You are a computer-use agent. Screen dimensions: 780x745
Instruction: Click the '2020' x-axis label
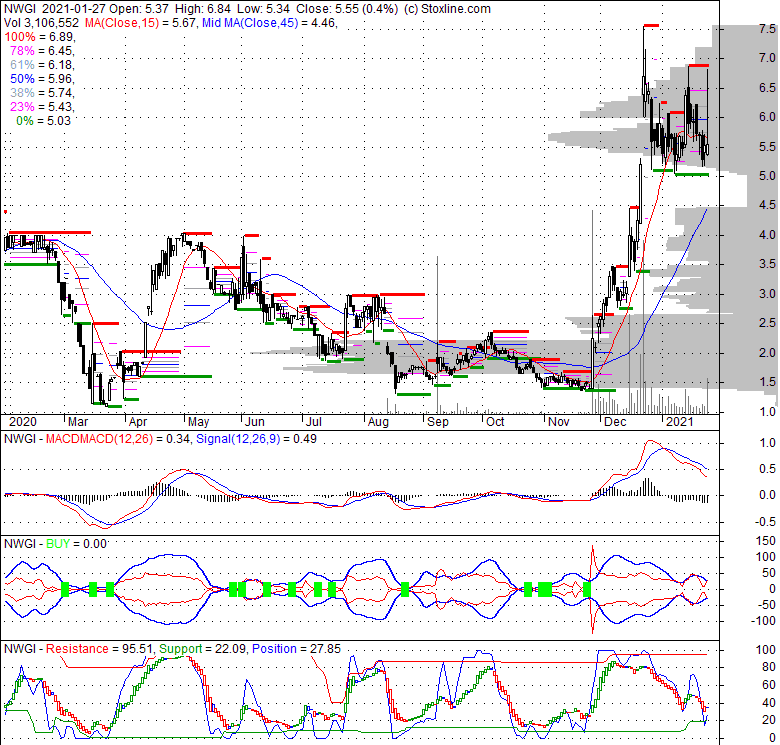pos(23,422)
